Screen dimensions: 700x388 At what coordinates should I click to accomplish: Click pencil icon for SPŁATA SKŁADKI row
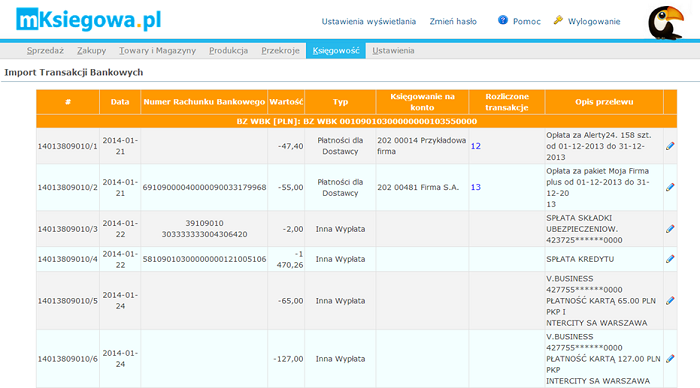coord(670,229)
